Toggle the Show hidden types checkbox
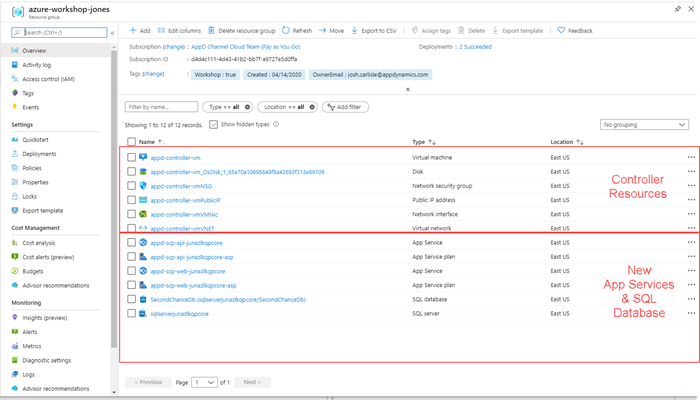The width and height of the screenshot is (700, 400). (x=213, y=125)
